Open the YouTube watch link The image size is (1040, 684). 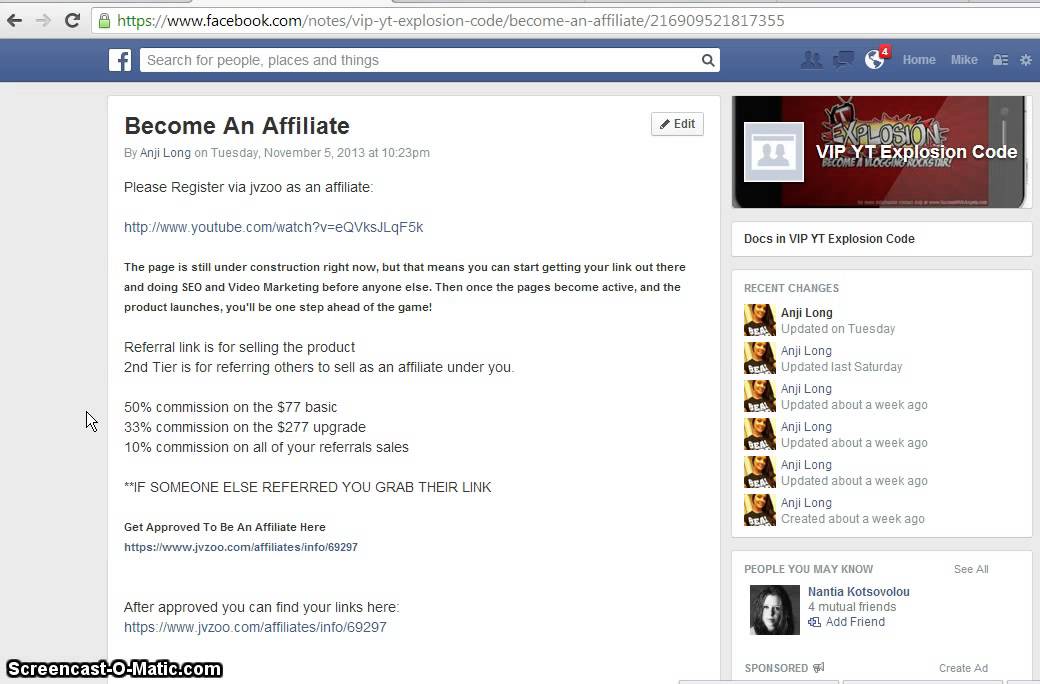coord(273,227)
